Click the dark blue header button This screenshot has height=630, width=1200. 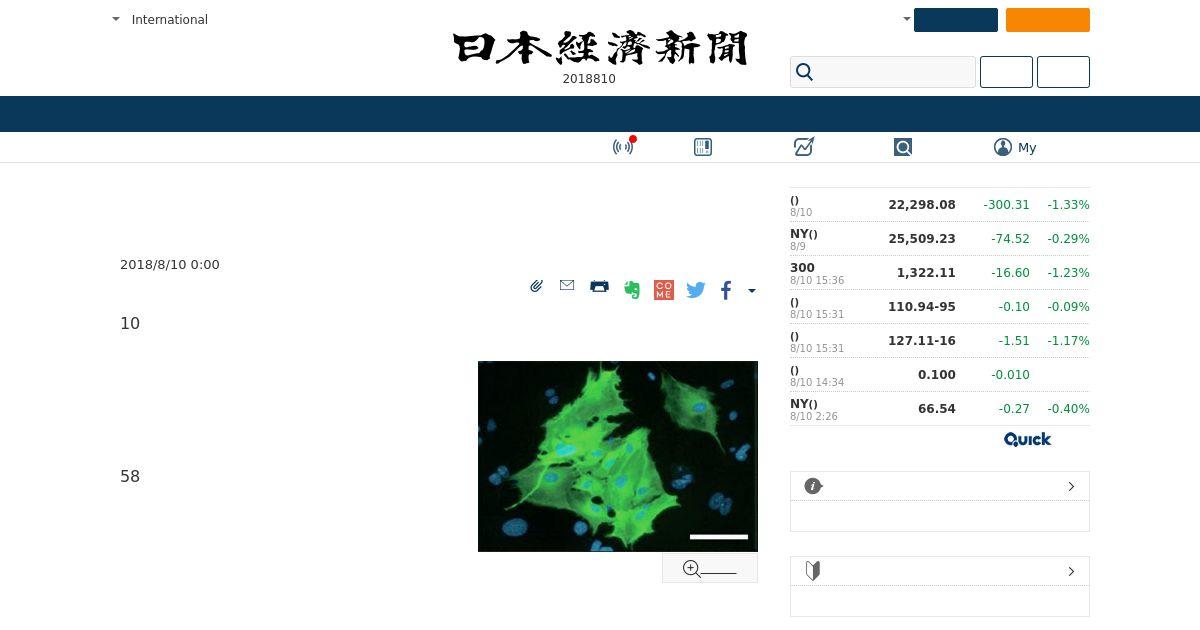coord(956,20)
